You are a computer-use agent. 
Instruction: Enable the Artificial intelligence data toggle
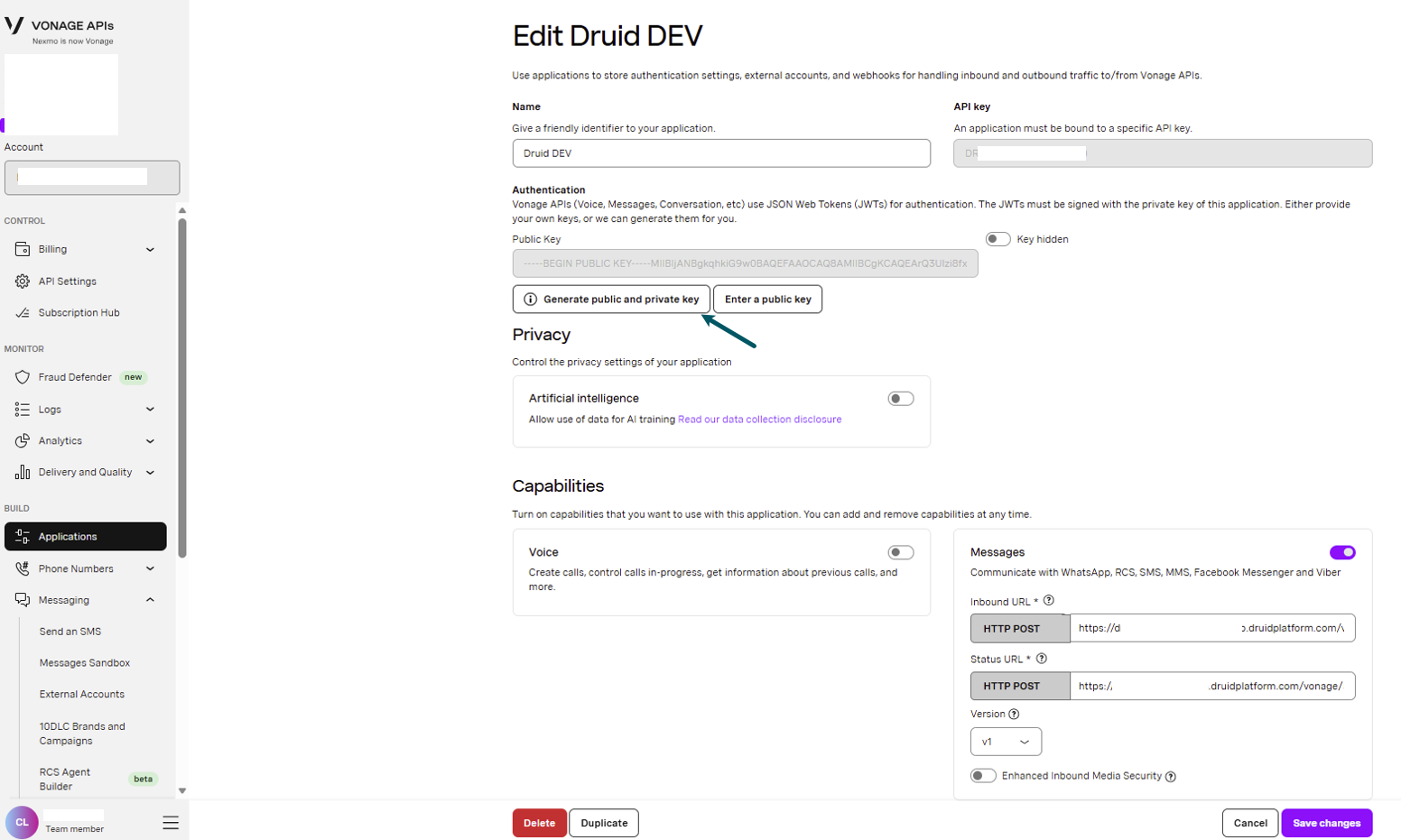click(901, 399)
